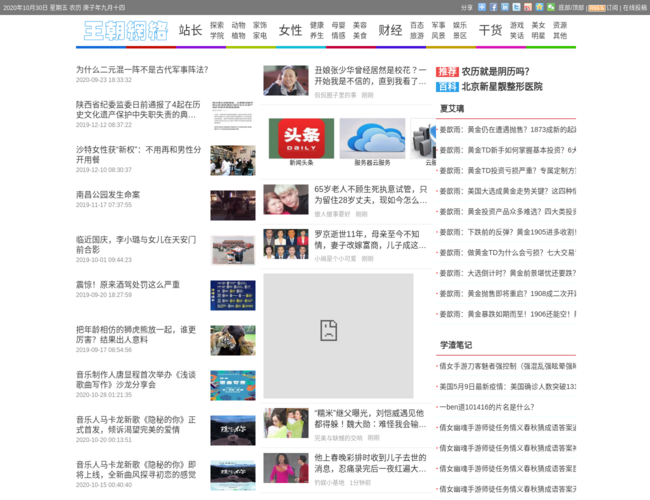Click the Twitter share icon

(x=516, y=7)
